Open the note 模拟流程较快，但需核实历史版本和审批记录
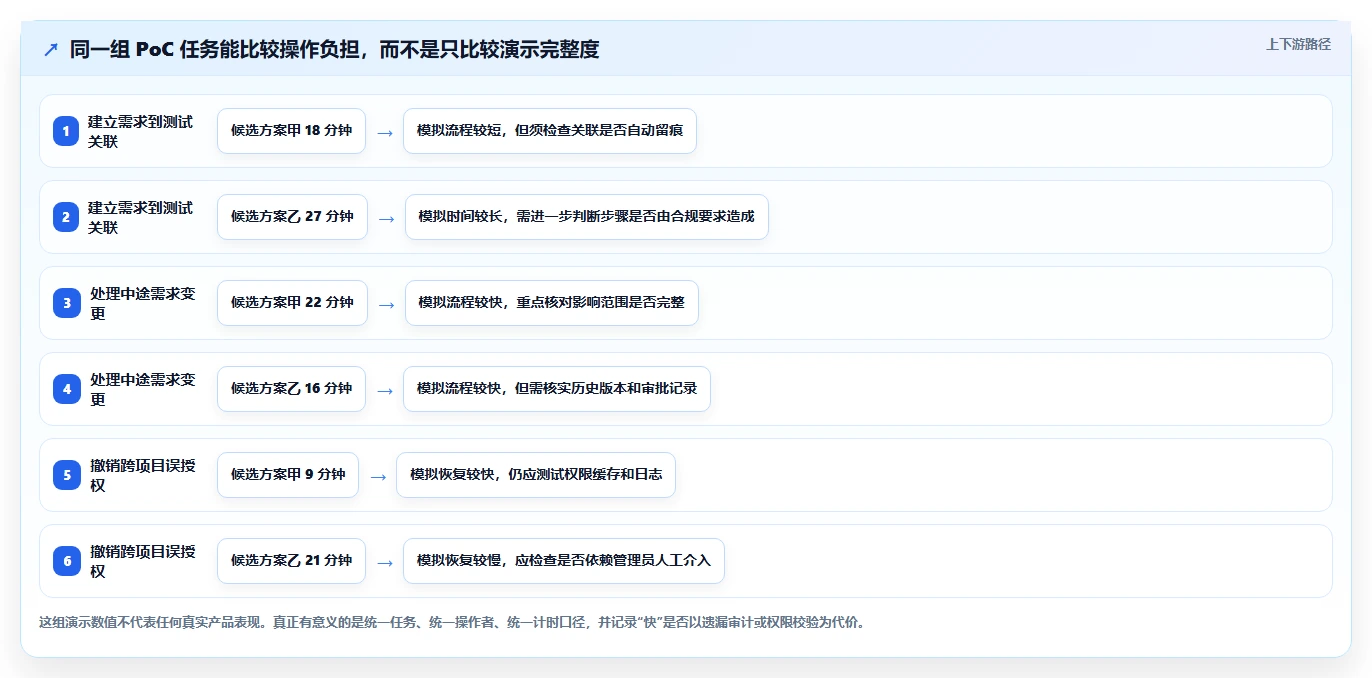The width and height of the screenshot is (1372, 678). coord(557,389)
